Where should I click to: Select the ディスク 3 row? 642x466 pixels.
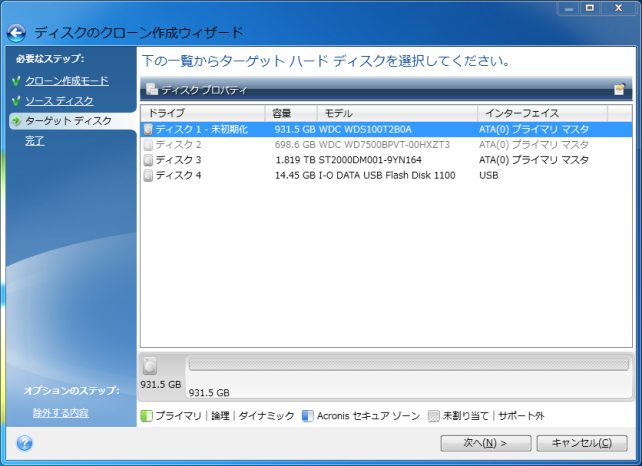click(x=386, y=160)
